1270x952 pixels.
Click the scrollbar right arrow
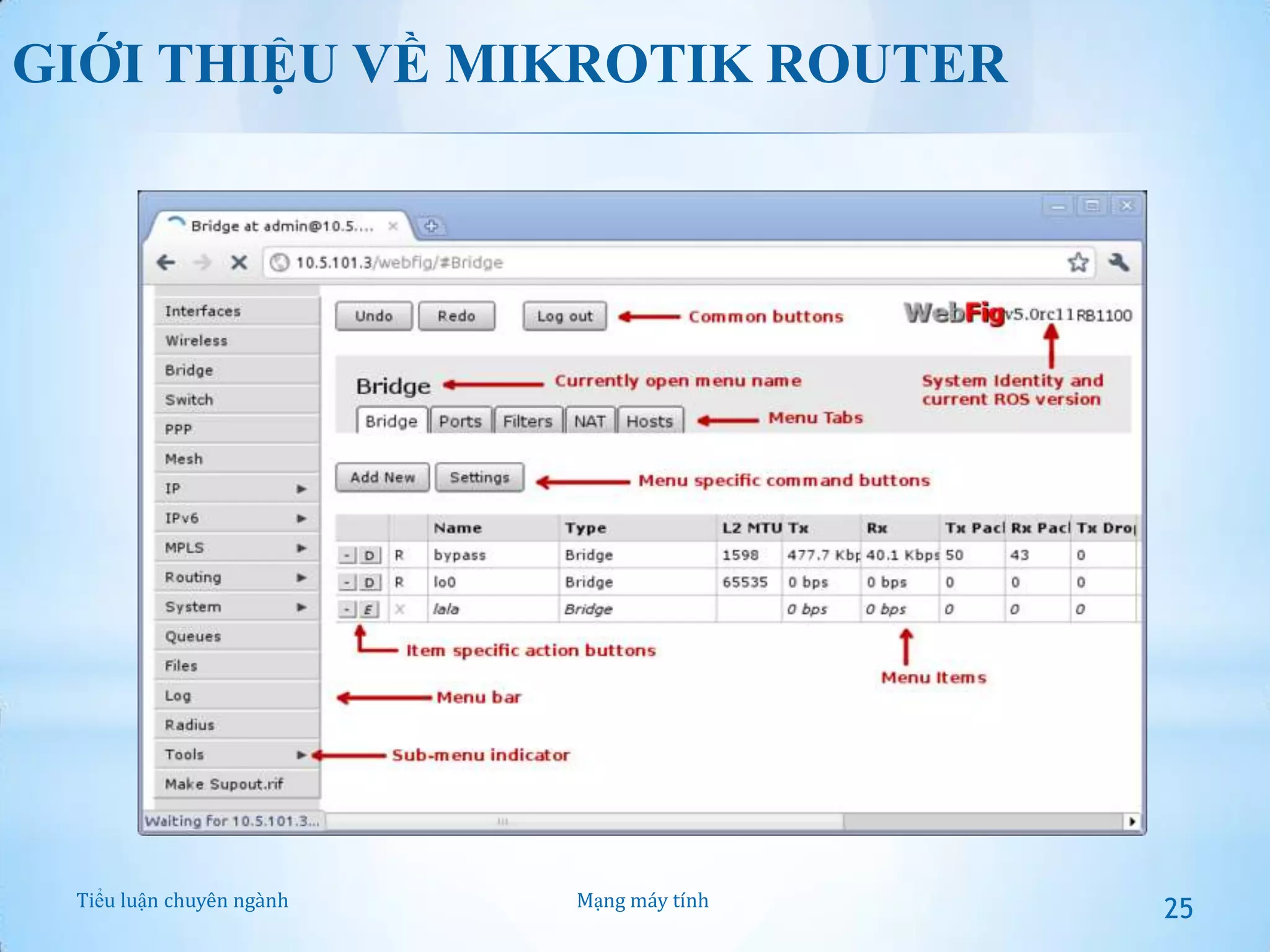click(1132, 822)
